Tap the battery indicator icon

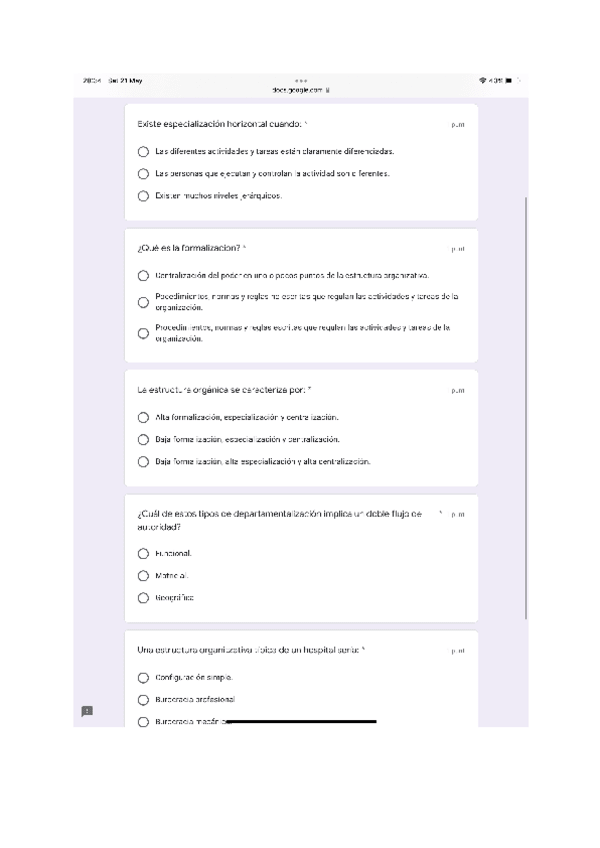pos(509,80)
